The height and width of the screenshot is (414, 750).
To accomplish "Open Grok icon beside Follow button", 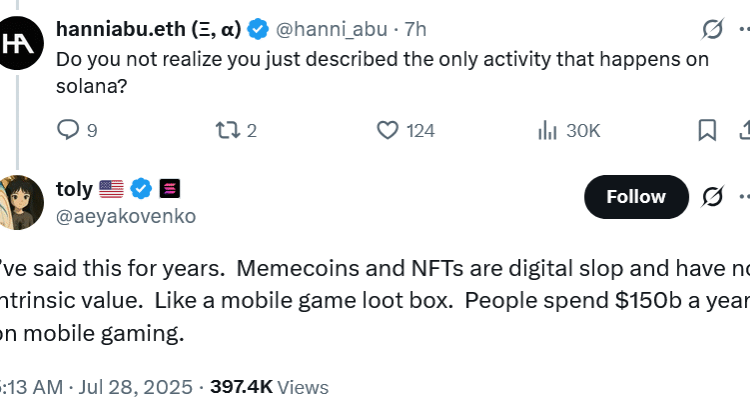I will 713,197.
